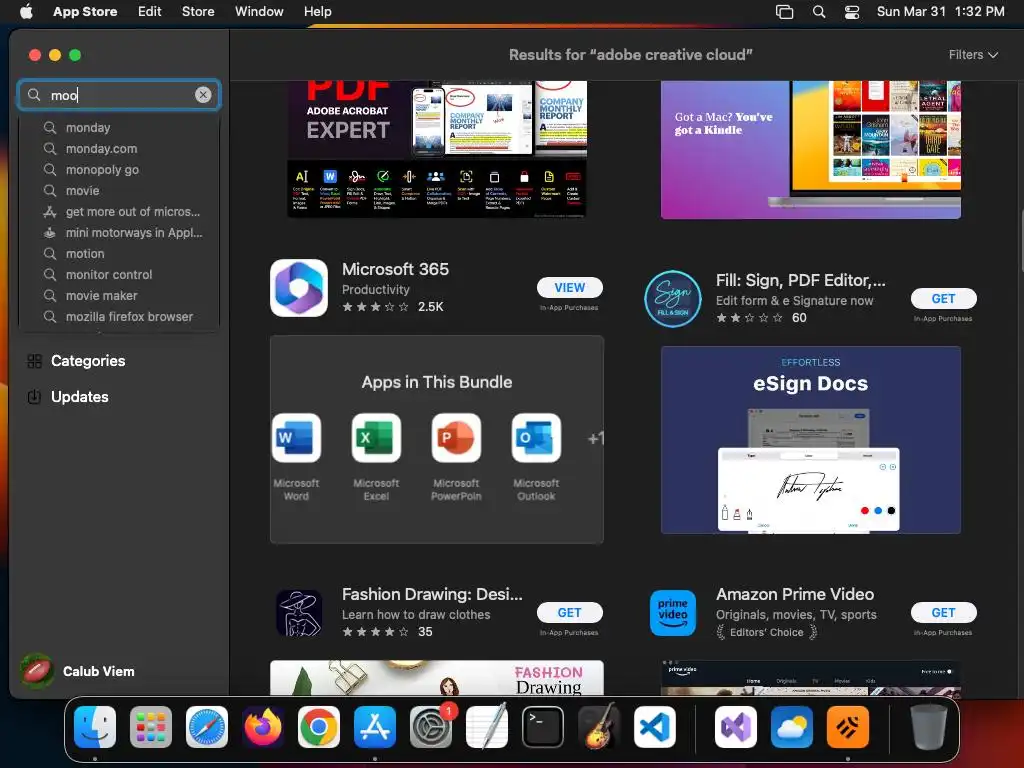Open Microsoft 365 app icon
This screenshot has height=768, width=1024.
coord(299,288)
